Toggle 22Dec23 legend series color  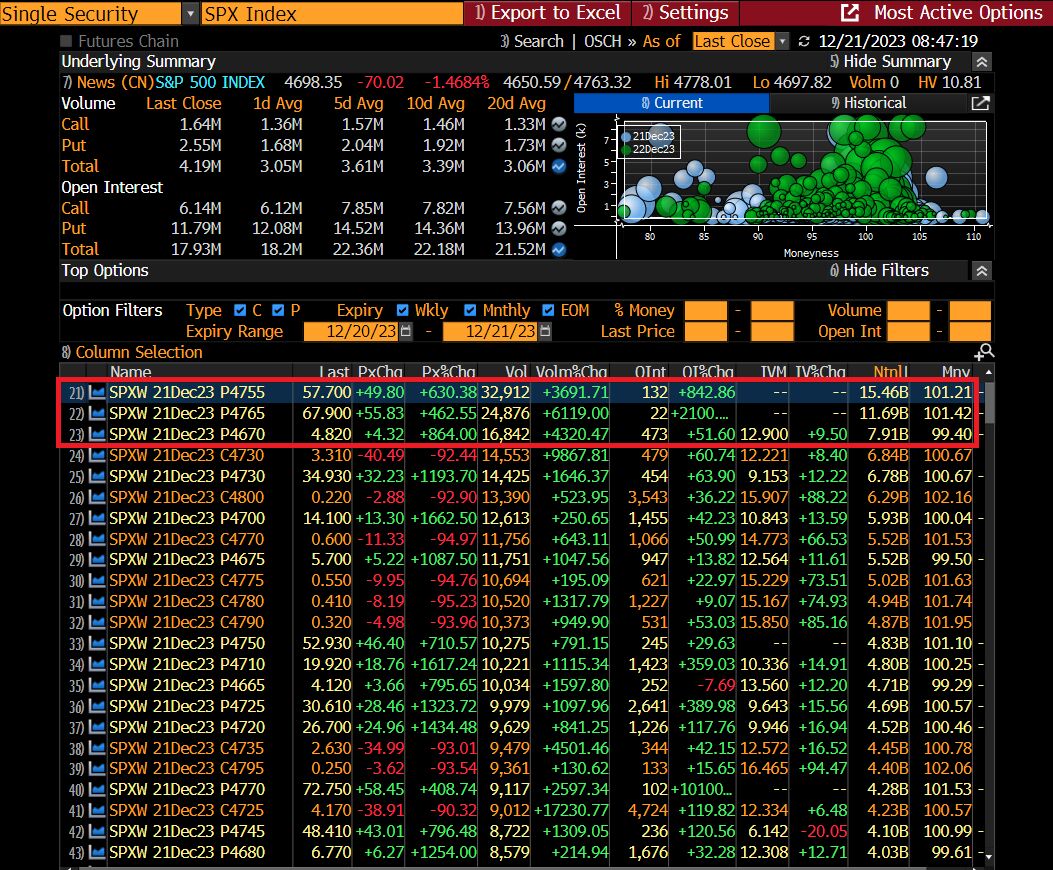626,149
